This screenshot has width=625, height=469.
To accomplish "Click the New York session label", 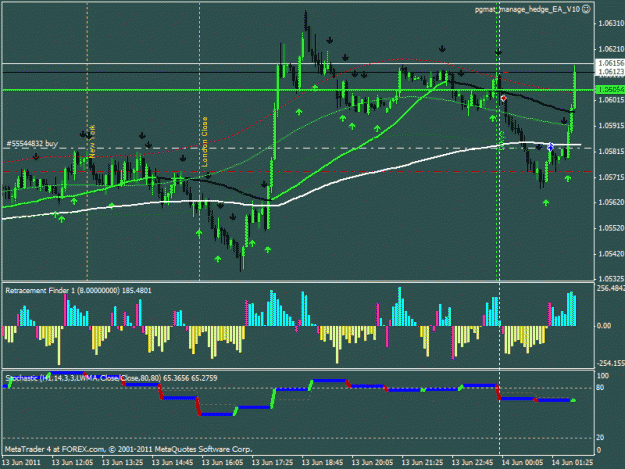I will coord(92,141).
